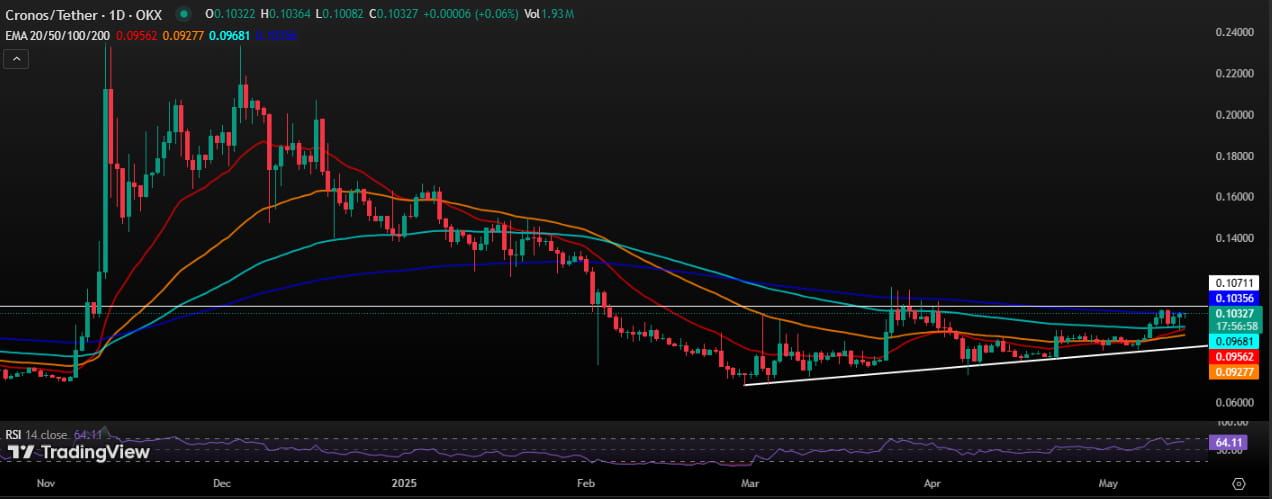1272x499 pixels.
Task: Click white 0.10711 price label on axis
Action: point(1234,283)
